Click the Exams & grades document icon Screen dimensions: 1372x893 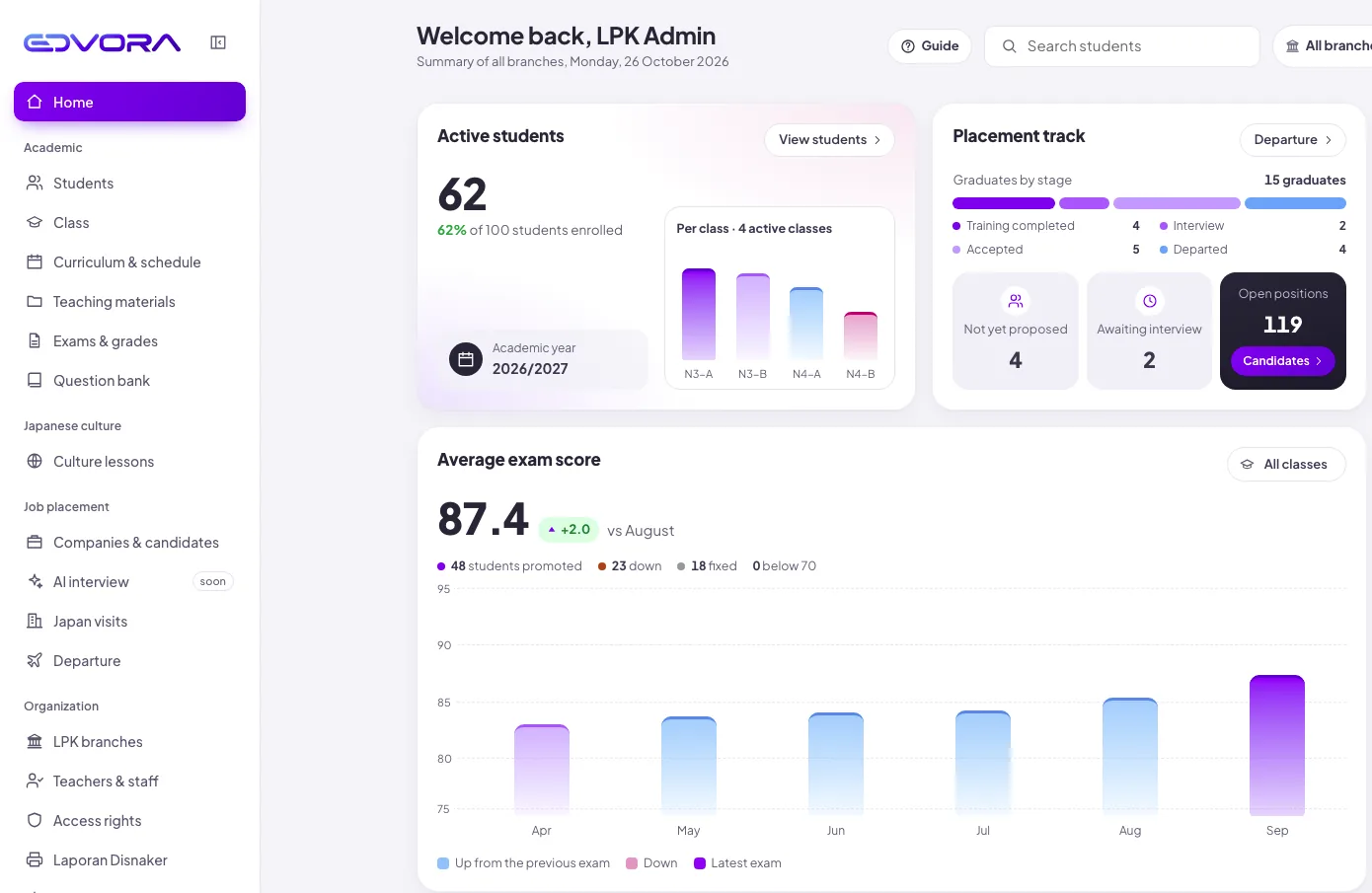35,341
